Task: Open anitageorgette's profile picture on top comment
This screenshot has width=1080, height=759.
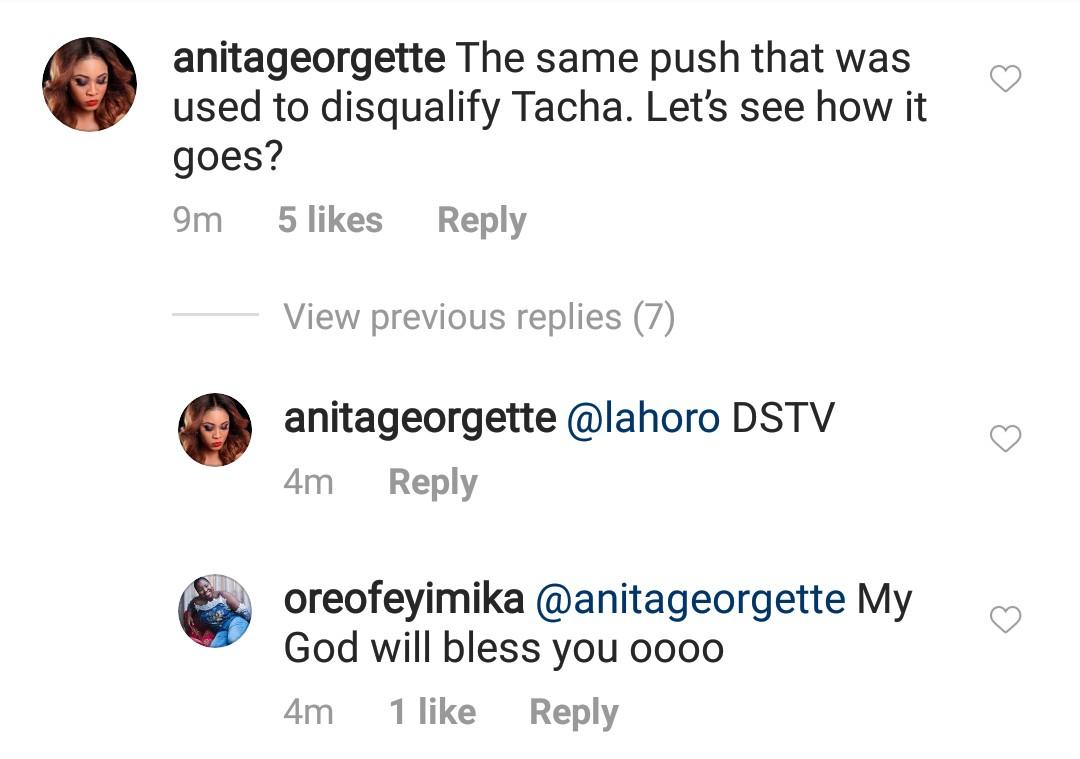Action: pos(89,84)
